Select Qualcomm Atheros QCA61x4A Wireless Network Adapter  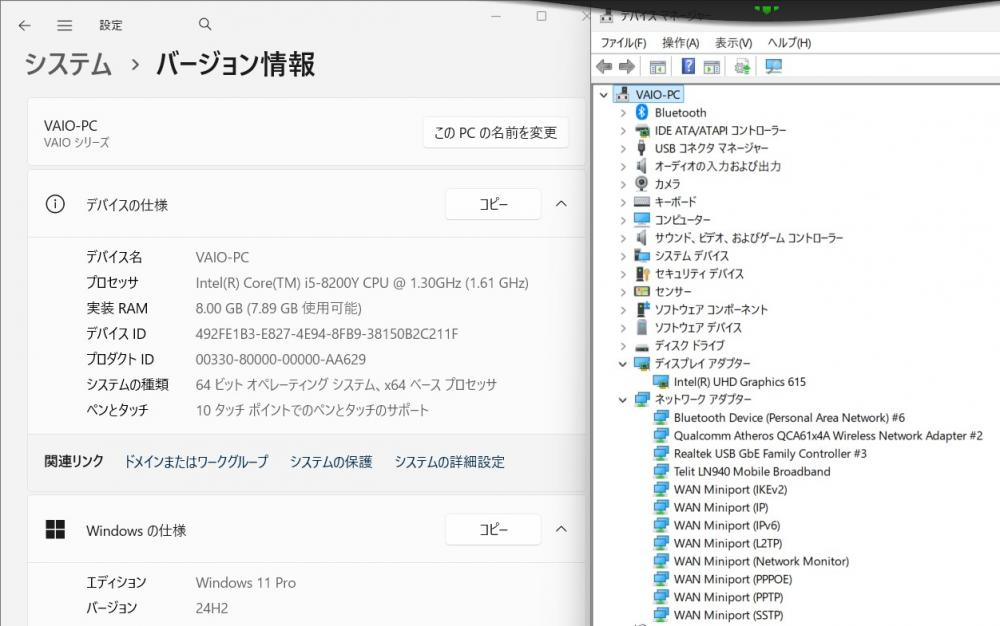coord(828,435)
